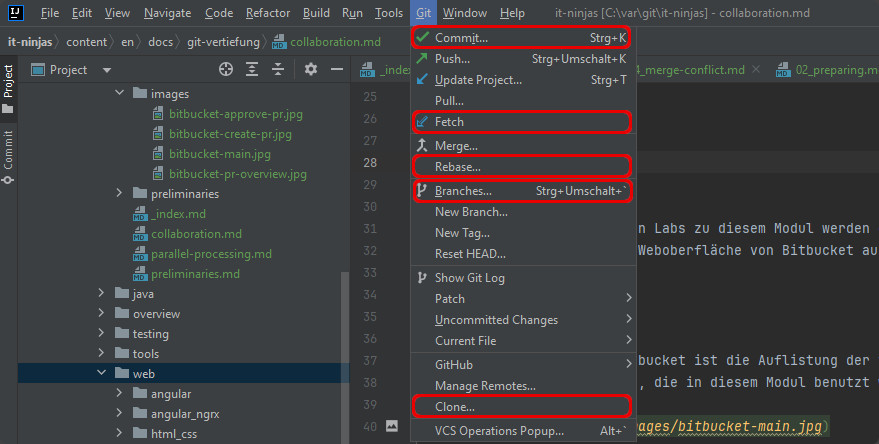
Task: Open the File menu
Action: tap(50, 12)
